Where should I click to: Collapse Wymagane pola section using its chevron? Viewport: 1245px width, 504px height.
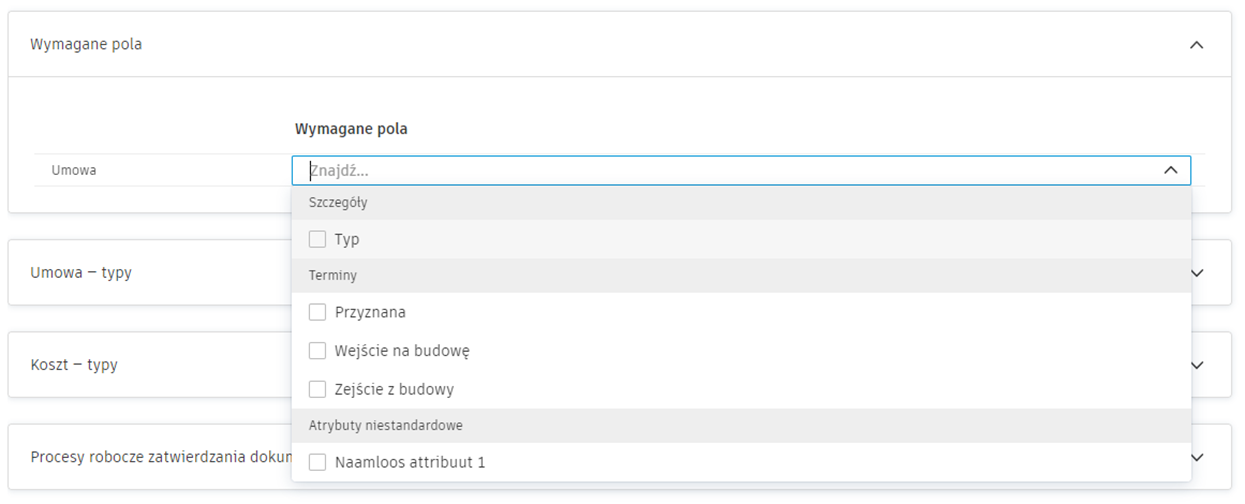(1196, 45)
